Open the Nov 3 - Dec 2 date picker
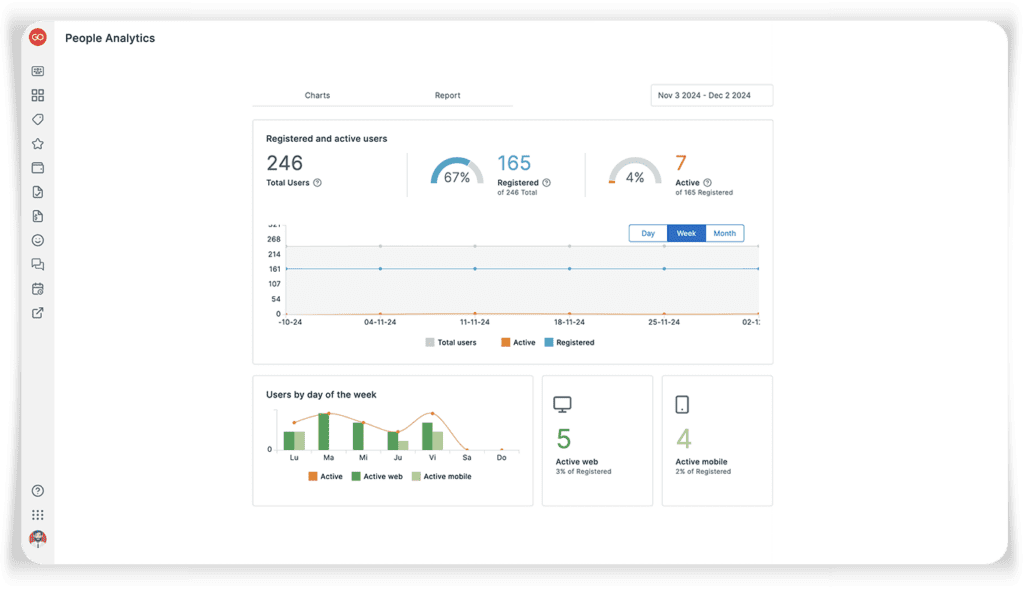 click(x=711, y=94)
